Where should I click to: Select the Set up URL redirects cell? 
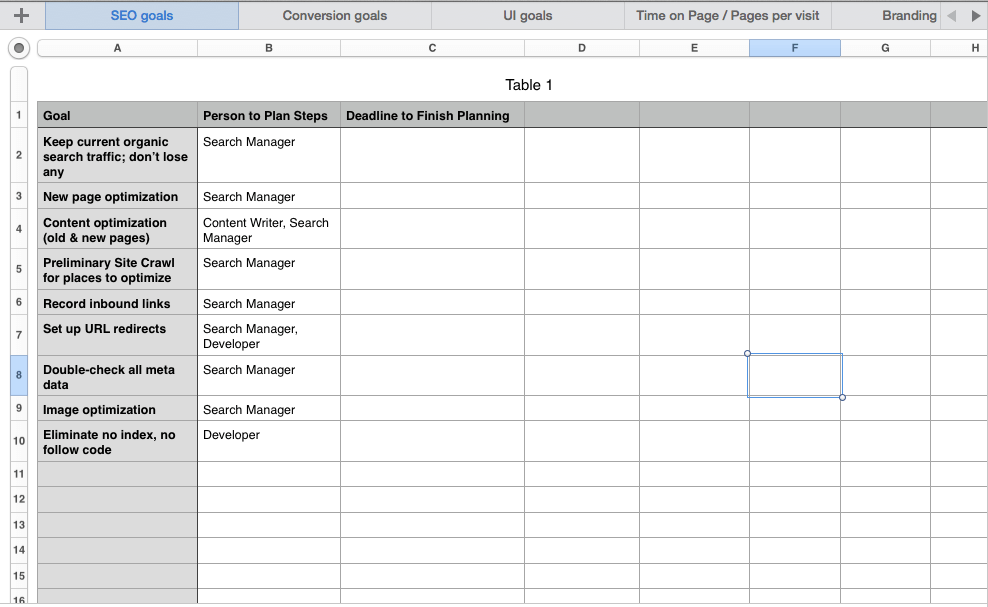[x=117, y=335]
